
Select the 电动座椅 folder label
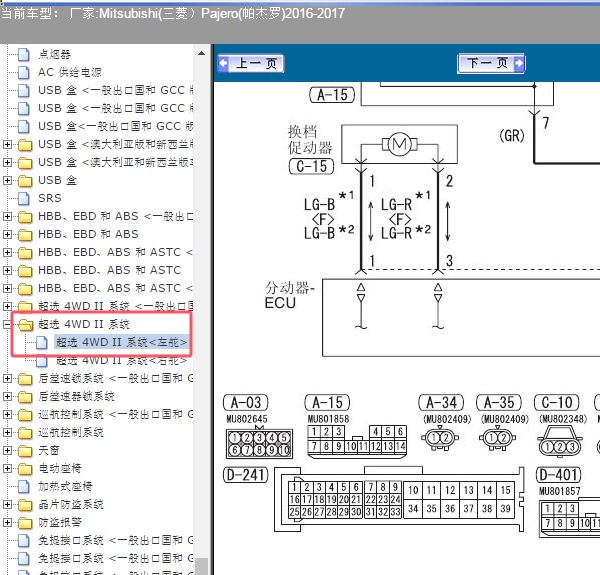[60, 468]
